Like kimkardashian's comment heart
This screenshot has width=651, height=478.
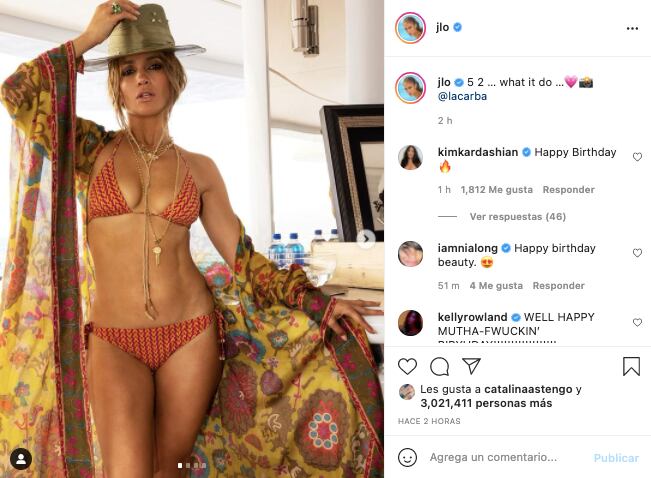pyautogui.click(x=637, y=157)
